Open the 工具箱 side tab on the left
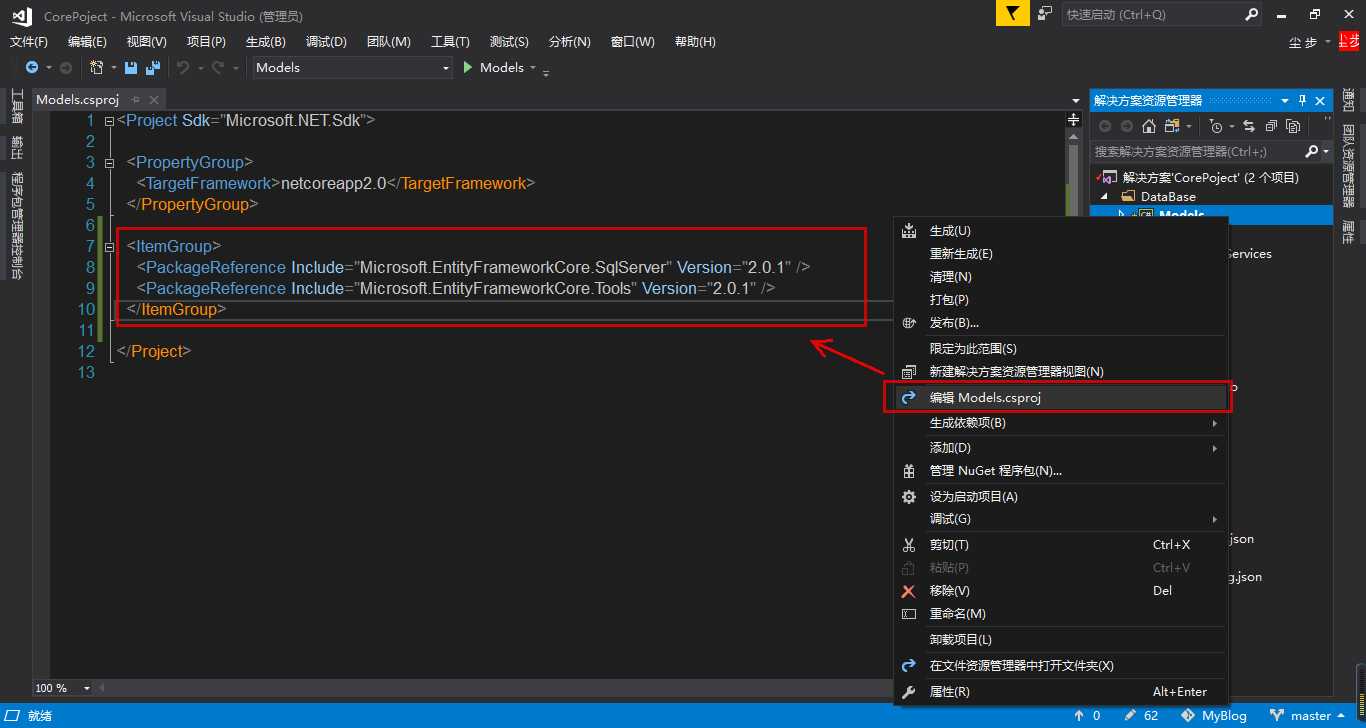 pyautogui.click(x=17, y=108)
